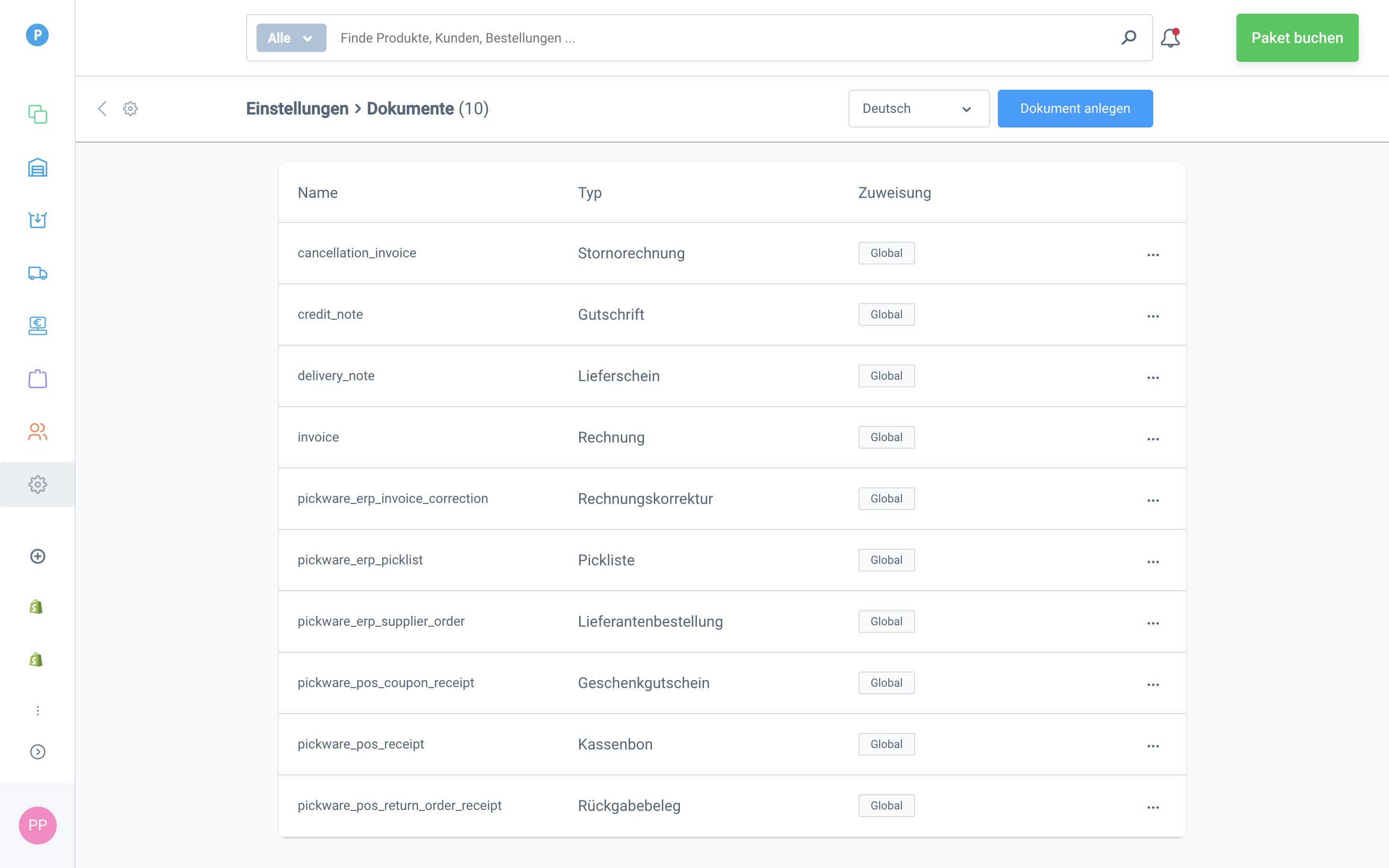Focus the product search input field
Viewport: 1389px width, 868px height.
pyautogui.click(x=723, y=38)
